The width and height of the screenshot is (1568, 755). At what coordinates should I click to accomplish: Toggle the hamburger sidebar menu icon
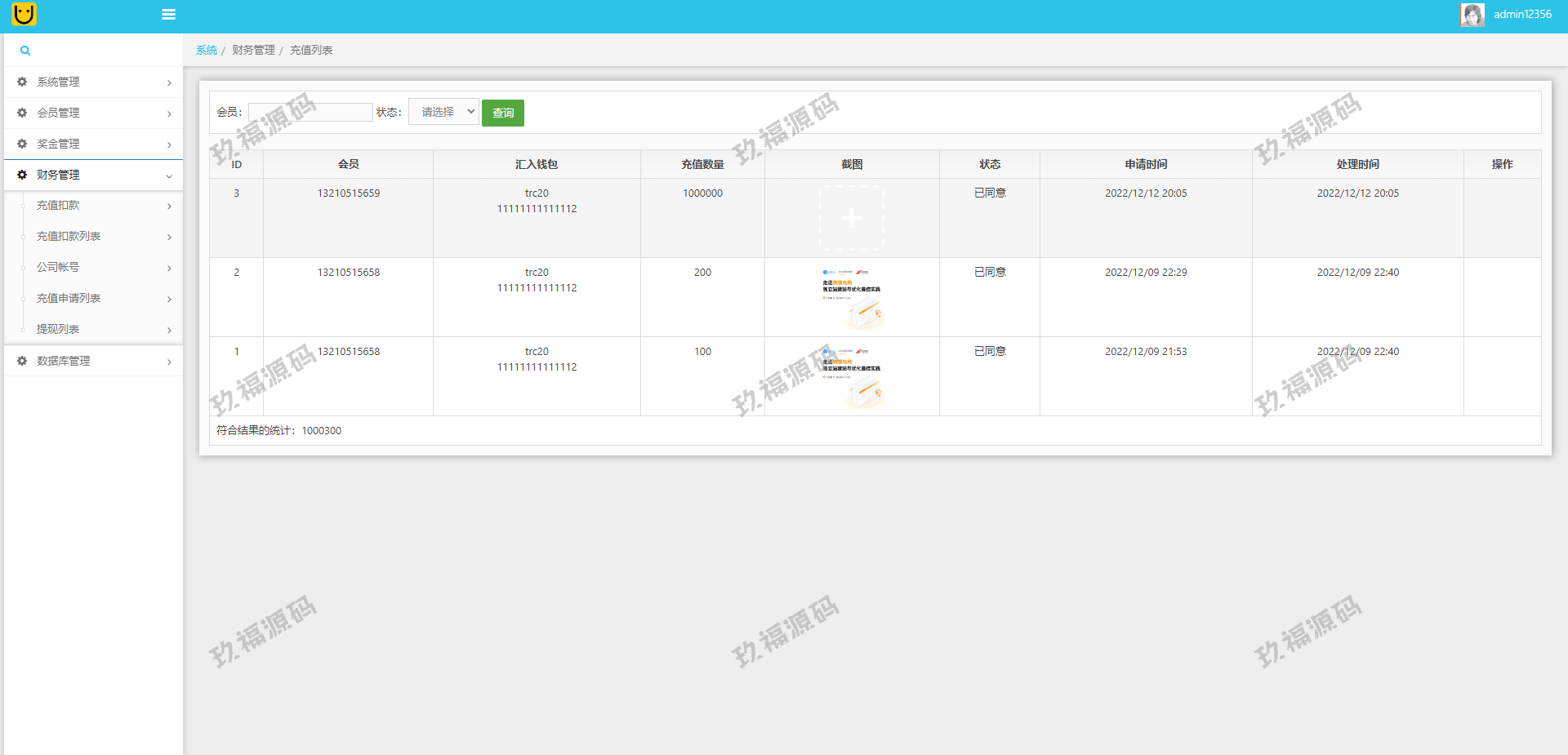click(x=169, y=15)
